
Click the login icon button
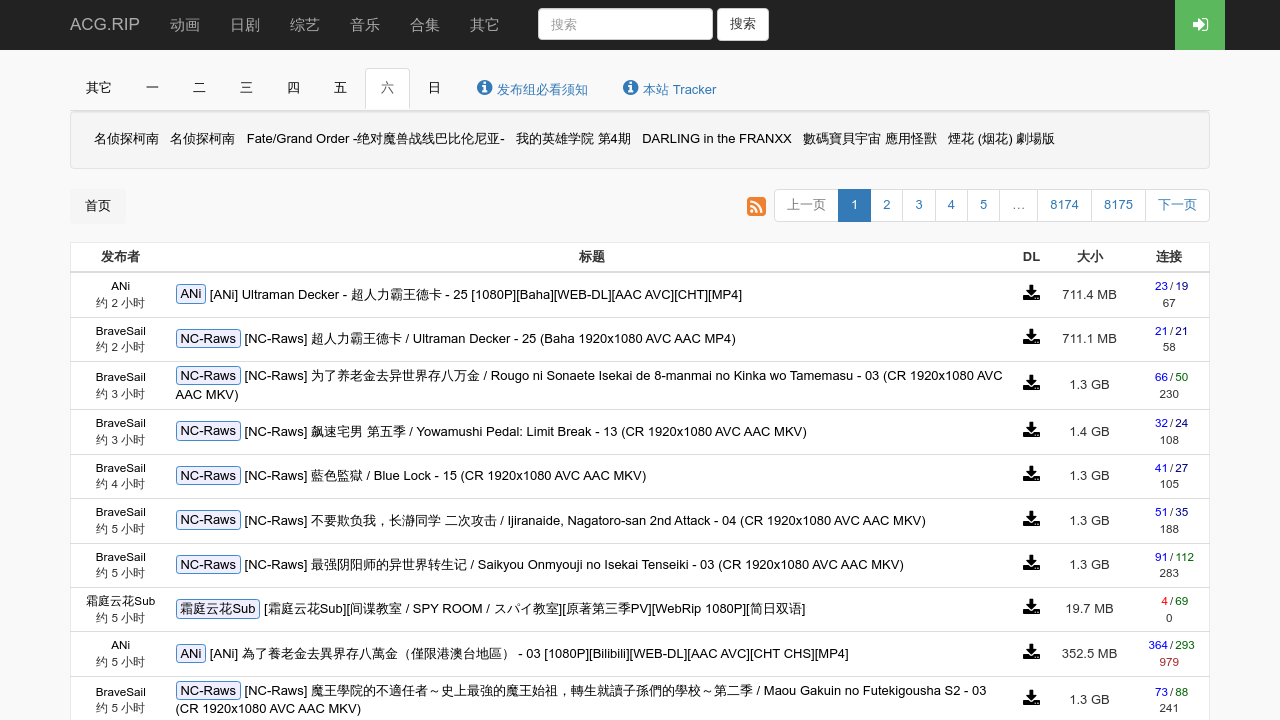(1200, 25)
